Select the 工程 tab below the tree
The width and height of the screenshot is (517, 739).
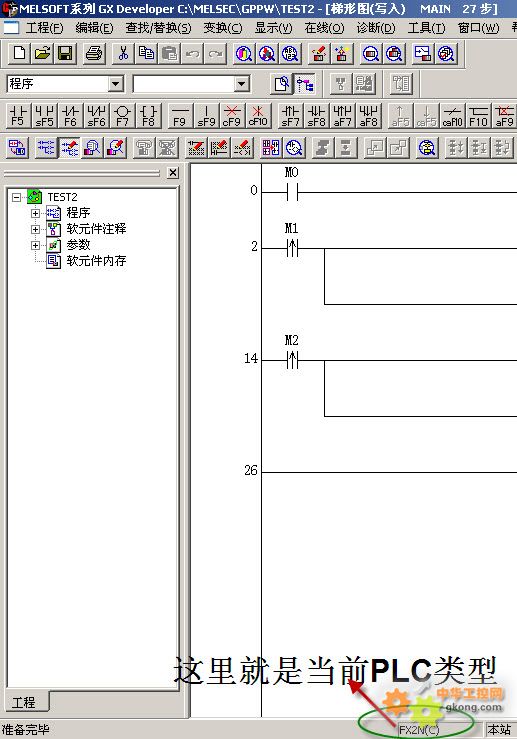24,703
